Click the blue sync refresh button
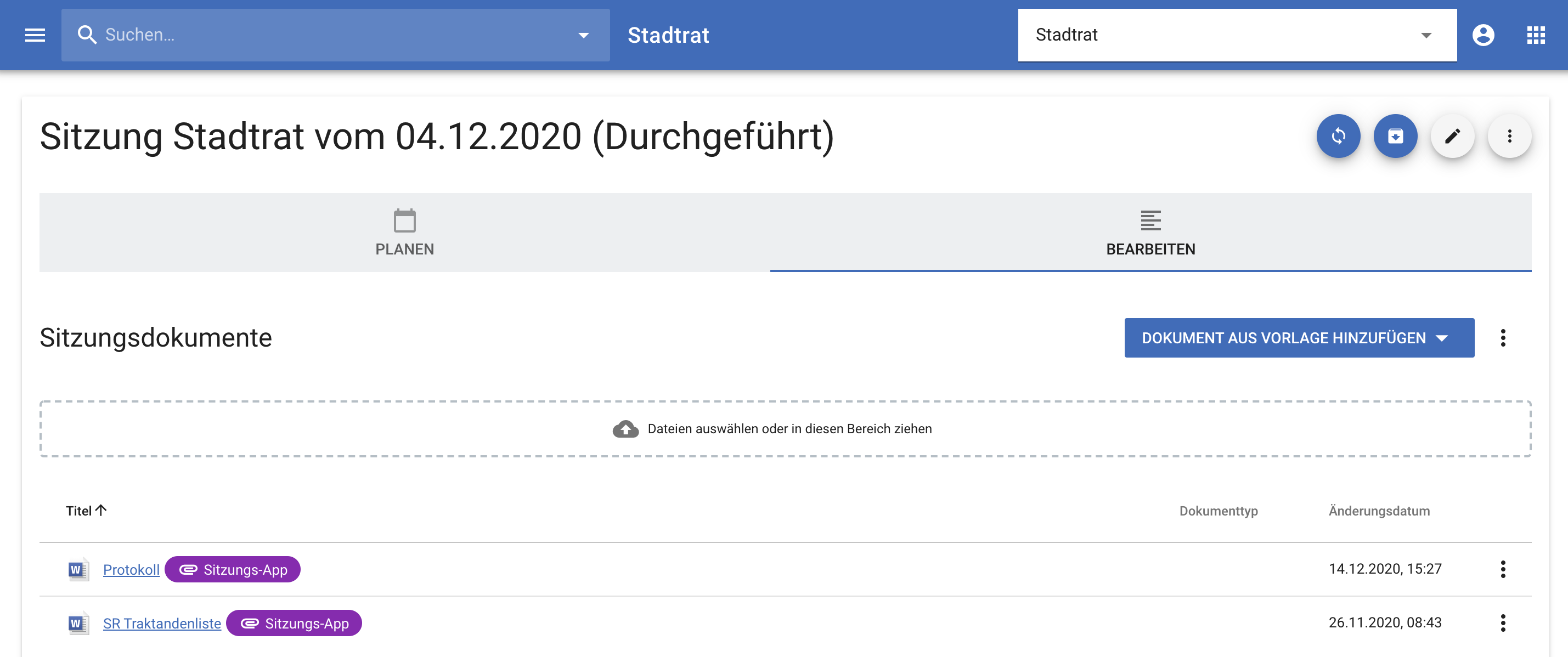Image resolution: width=1568 pixels, height=657 pixels. point(1338,136)
